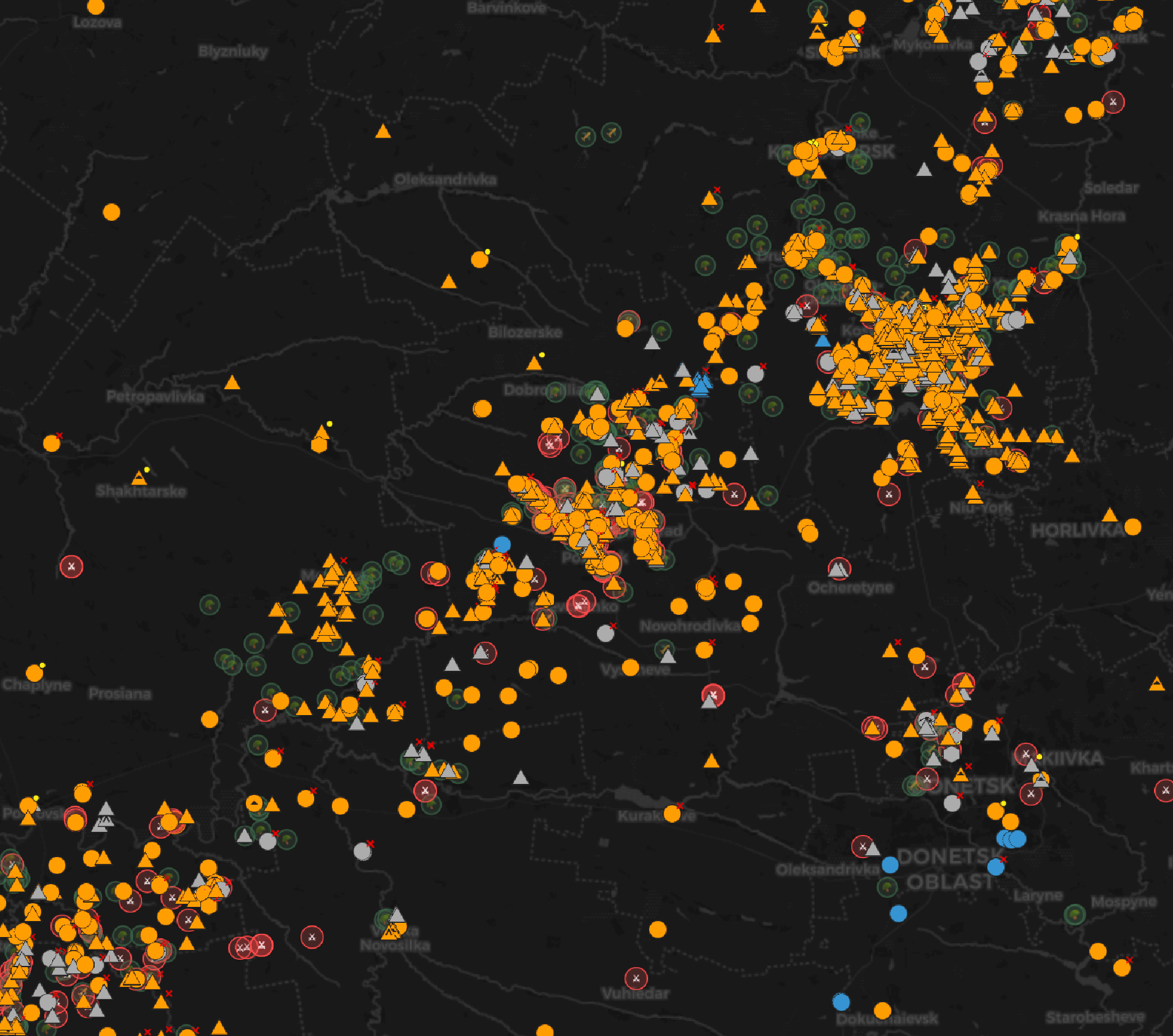Click the Barvinkove label at top
Viewport: 1173px width, 1036px height.
[507, 8]
